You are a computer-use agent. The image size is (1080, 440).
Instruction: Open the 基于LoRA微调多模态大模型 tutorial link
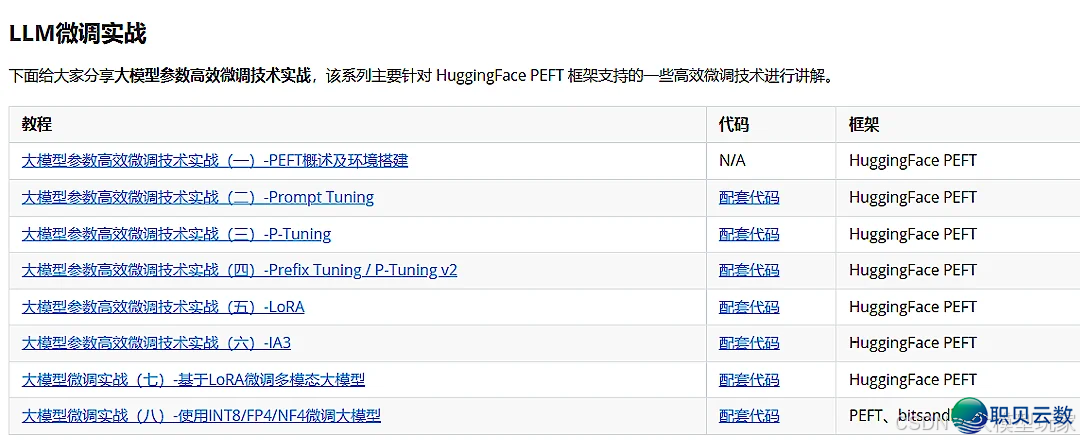(x=193, y=380)
